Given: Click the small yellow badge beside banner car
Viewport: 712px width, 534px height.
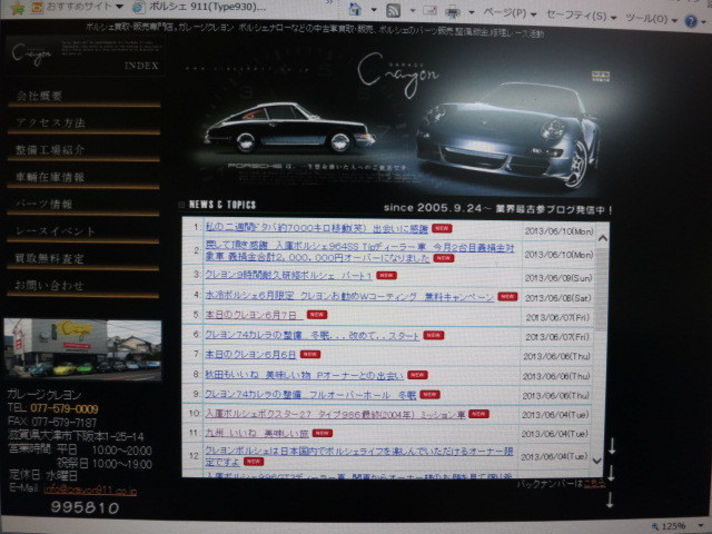Looking at the screenshot, I should 600,75.
